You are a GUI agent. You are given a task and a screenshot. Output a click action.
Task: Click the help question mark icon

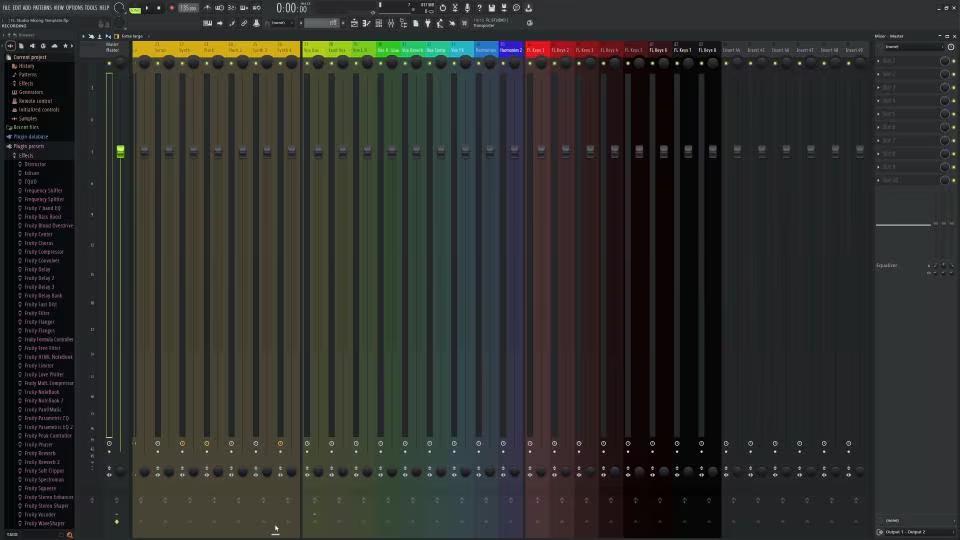pyautogui.click(x=479, y=8)
